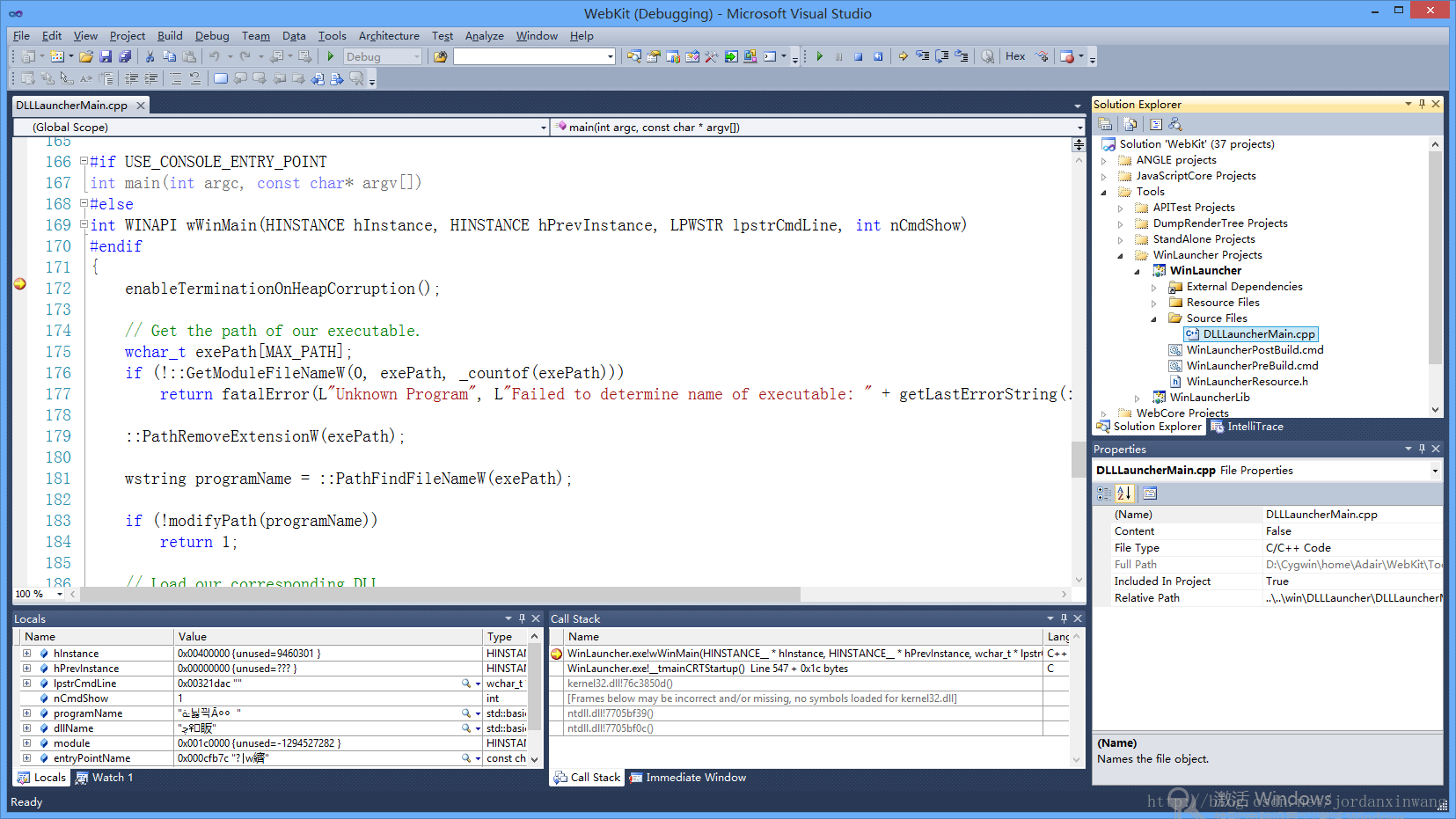Click the Save All toolbar icon
This screenshot has width=1456, height=819.
[125, 56]
